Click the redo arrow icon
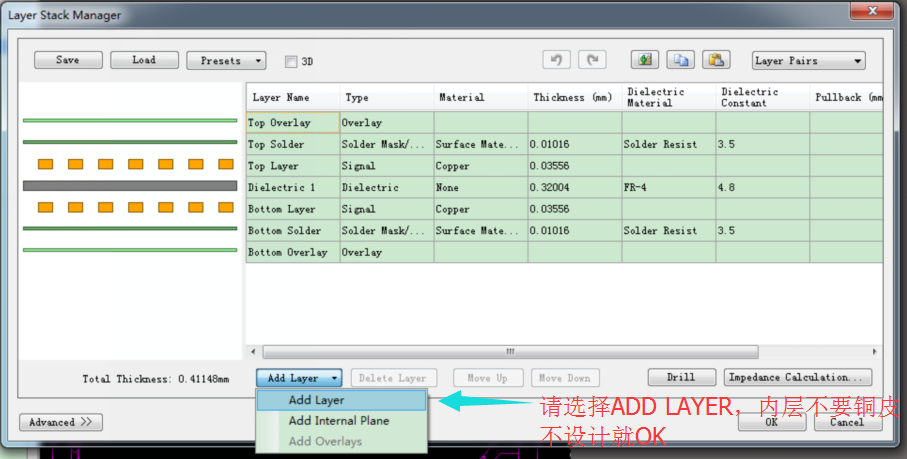This screenshot has height=459, width=907. 592,60
